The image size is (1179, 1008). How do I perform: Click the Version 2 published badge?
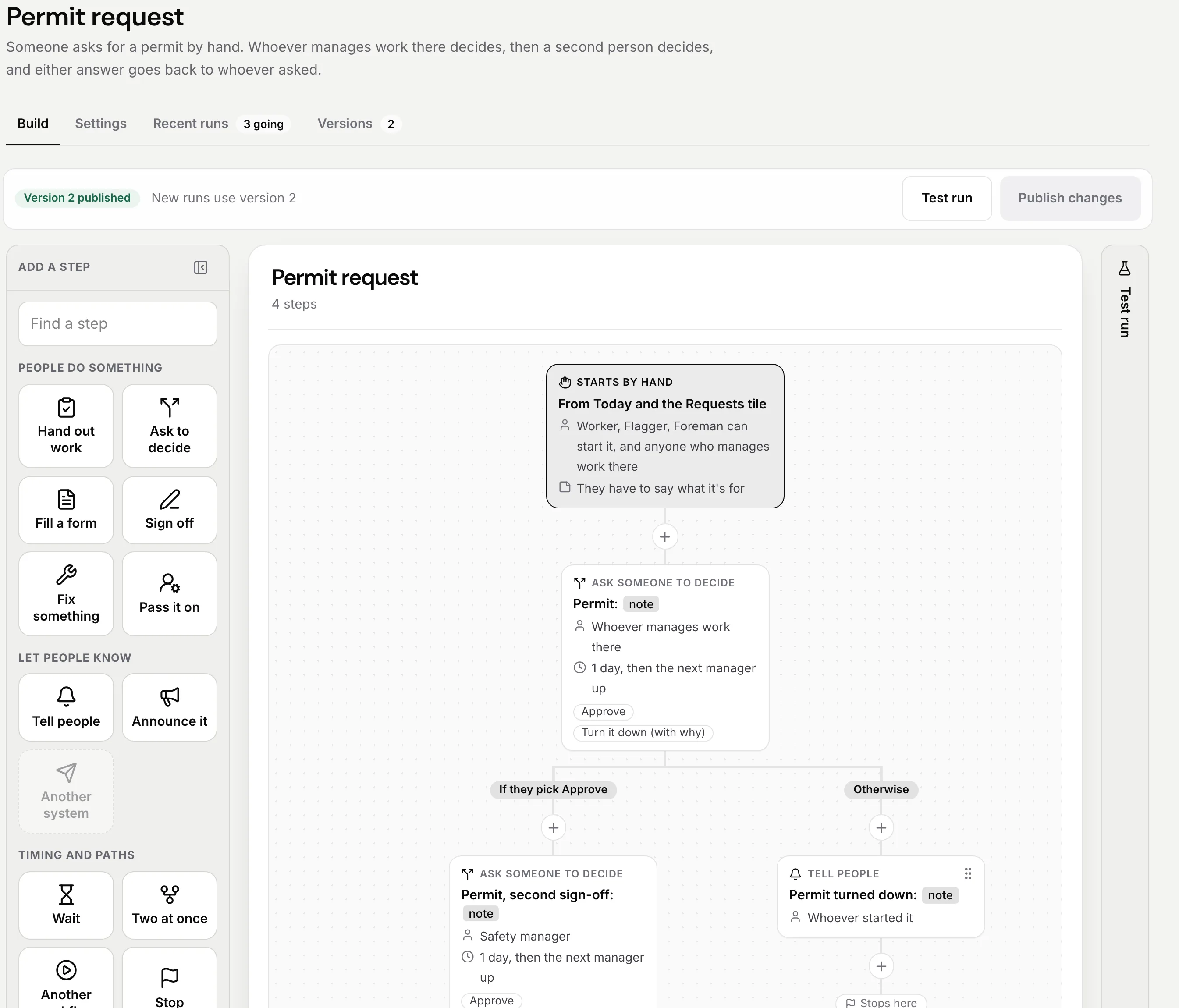tap(78, 198)
